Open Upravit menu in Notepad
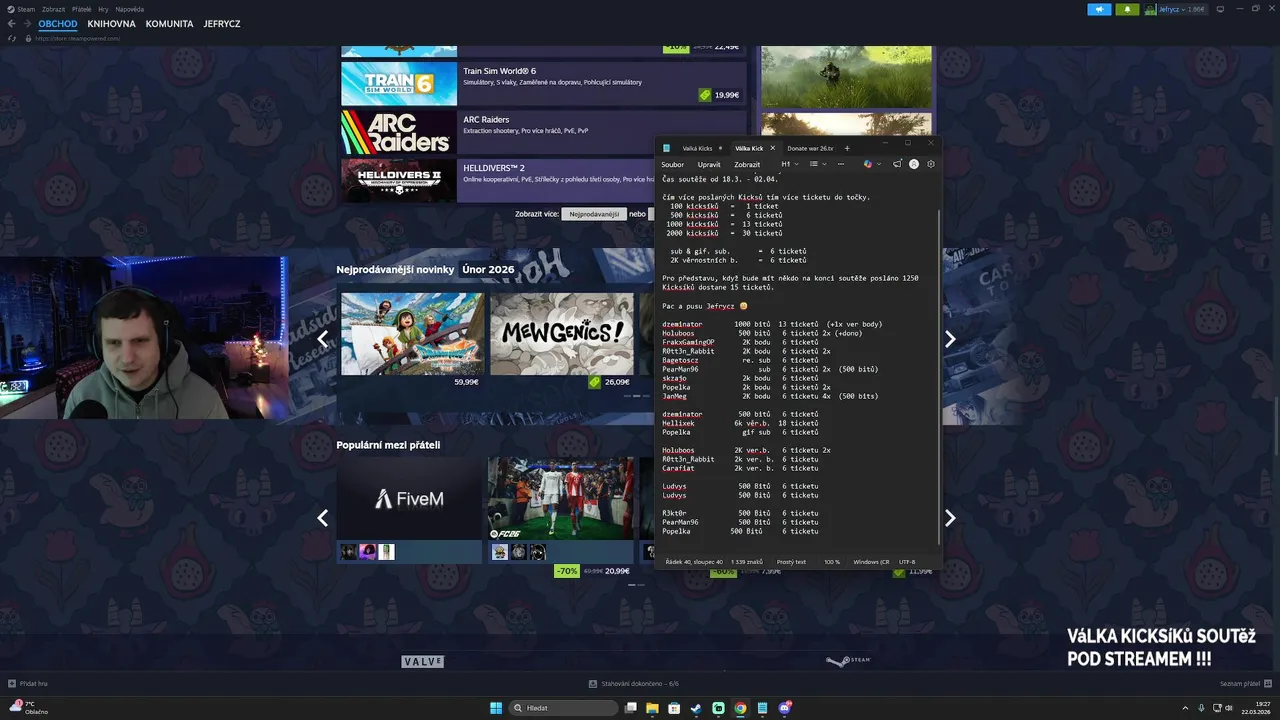 (x=709, y=164)
